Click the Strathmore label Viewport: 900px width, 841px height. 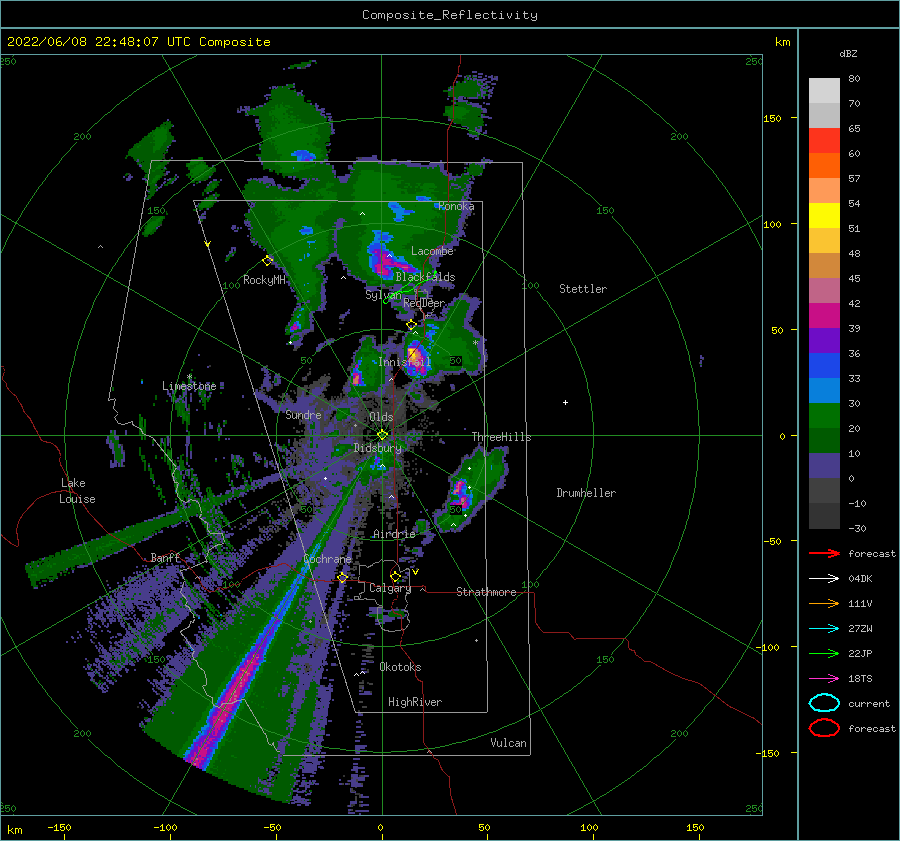tap(487, 592)
